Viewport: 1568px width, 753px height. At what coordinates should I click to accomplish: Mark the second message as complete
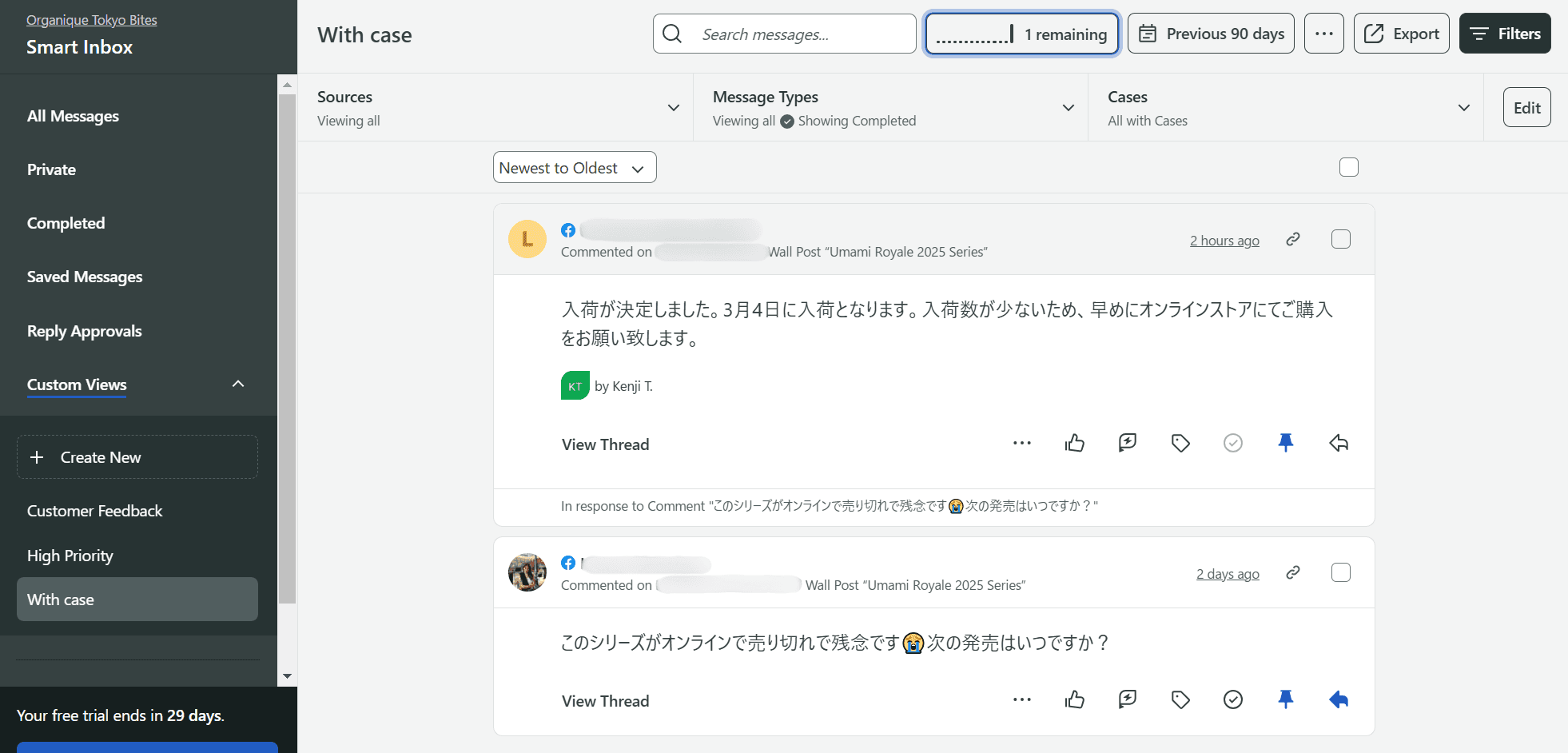[1233, 700]
